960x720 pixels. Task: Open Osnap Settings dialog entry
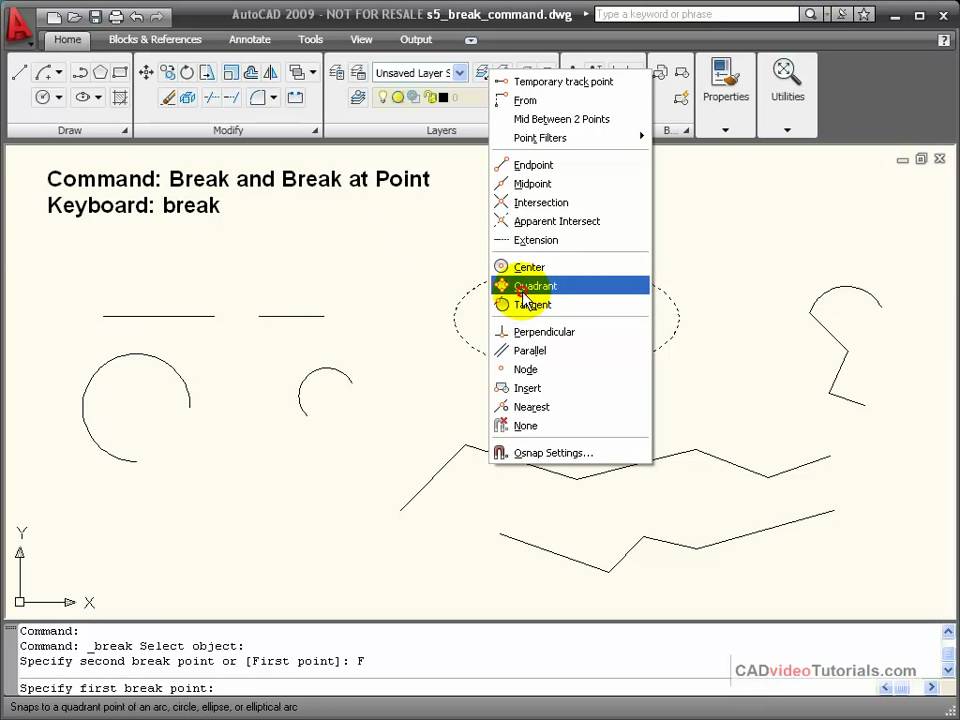tap(570, 453)
